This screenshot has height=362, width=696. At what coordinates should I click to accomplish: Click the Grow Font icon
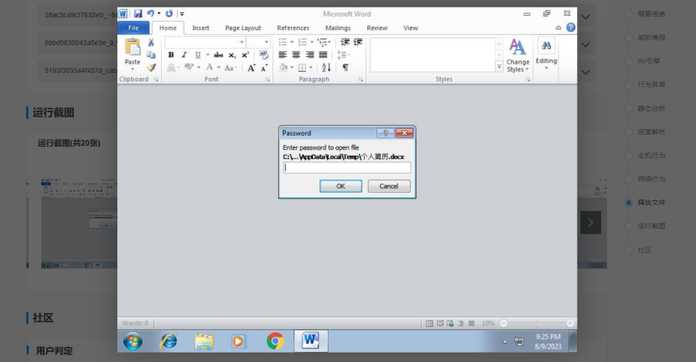[251, 68]
